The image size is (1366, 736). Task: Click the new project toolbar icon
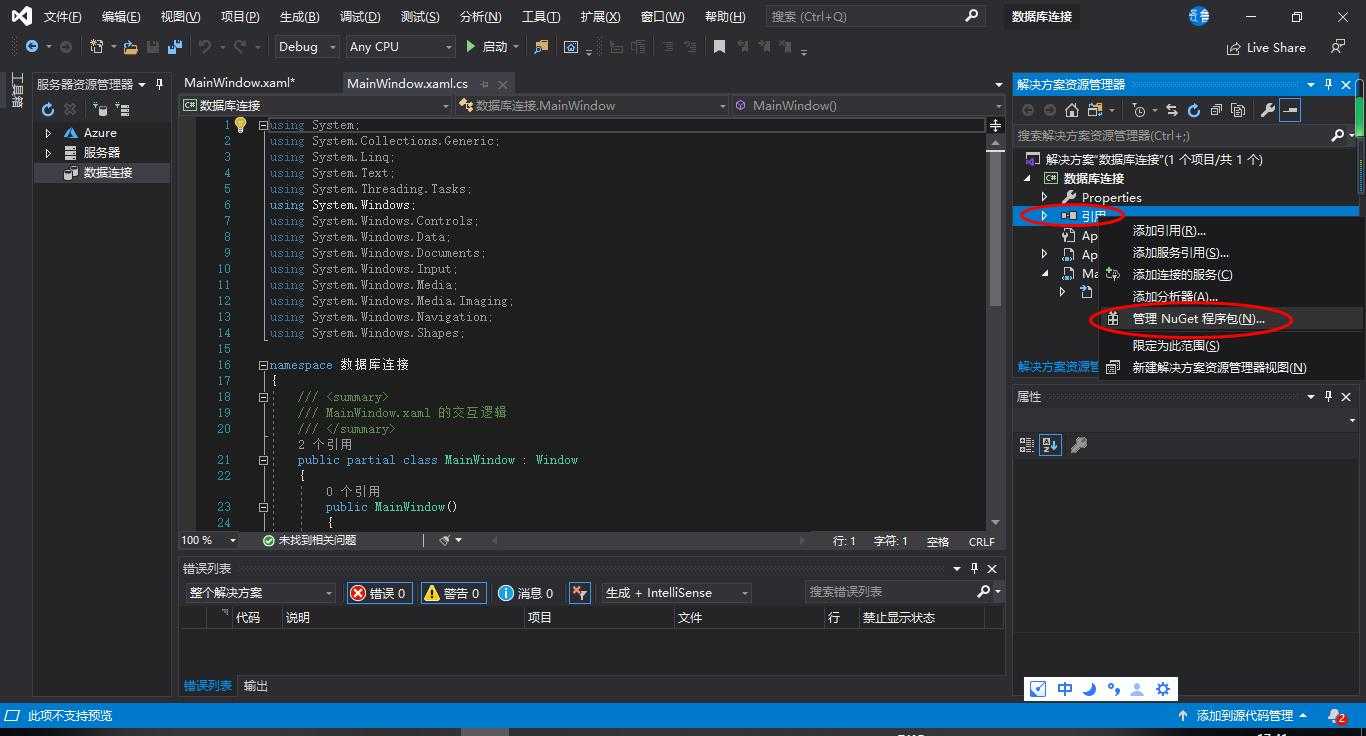click(x=96, y=47)
